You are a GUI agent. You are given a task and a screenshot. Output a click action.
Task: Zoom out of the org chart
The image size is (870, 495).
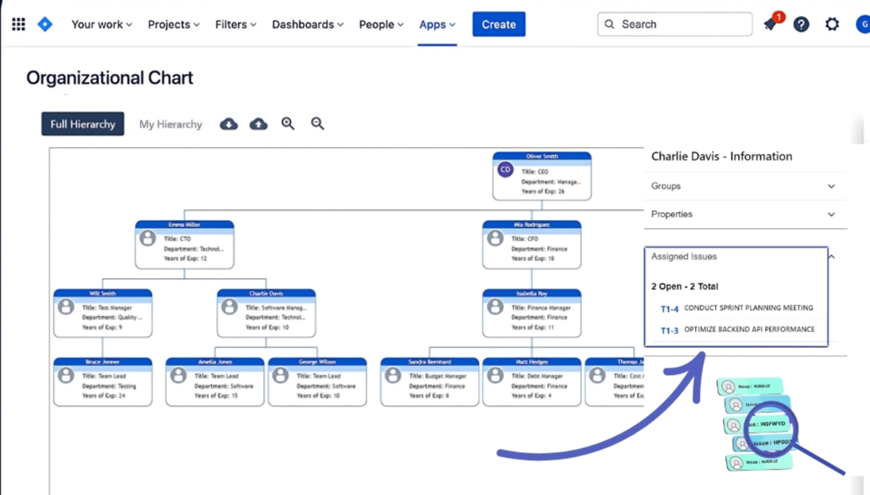click(317, 124)
